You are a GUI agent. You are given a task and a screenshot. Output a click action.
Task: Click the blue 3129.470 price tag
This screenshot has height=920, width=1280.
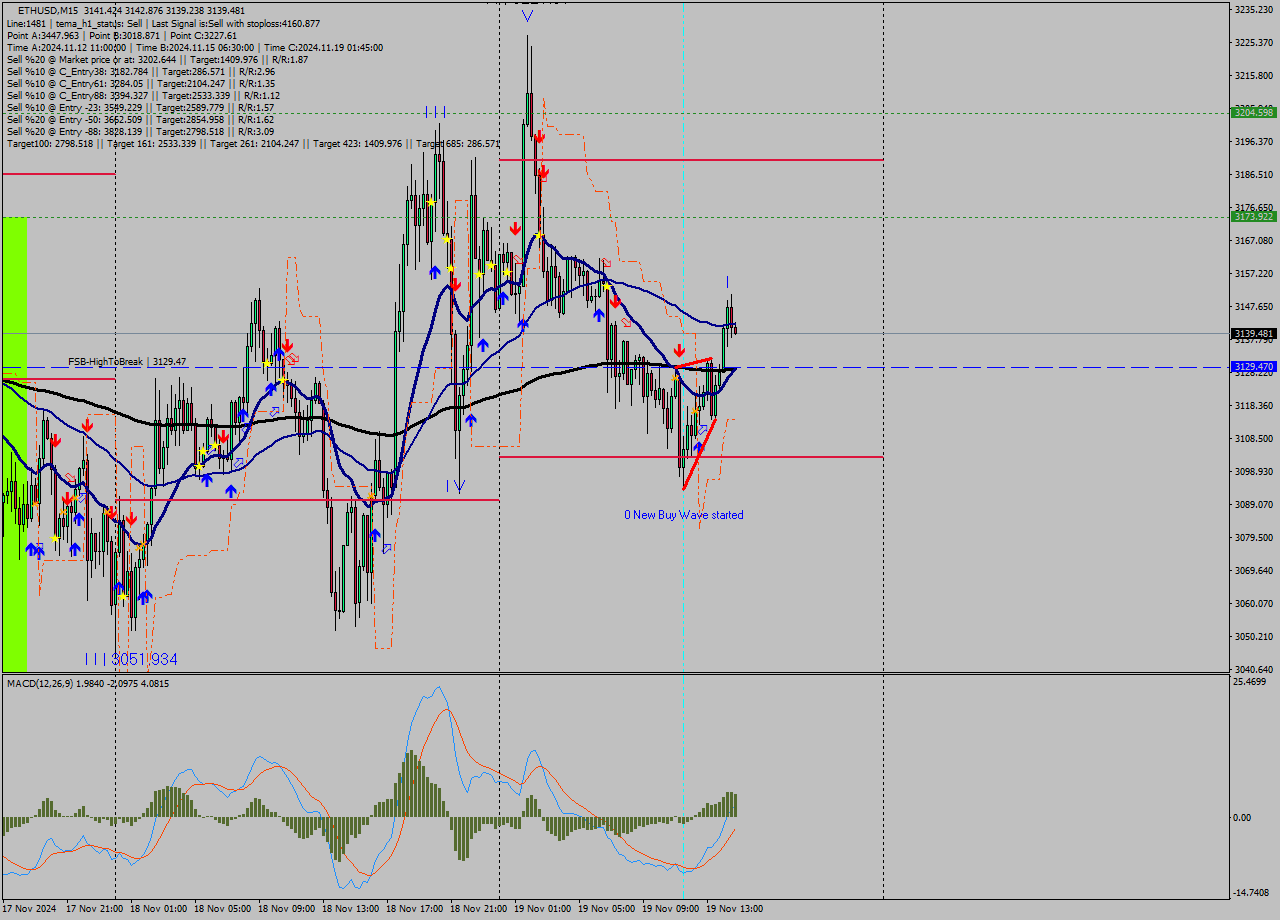[1254, 367]
